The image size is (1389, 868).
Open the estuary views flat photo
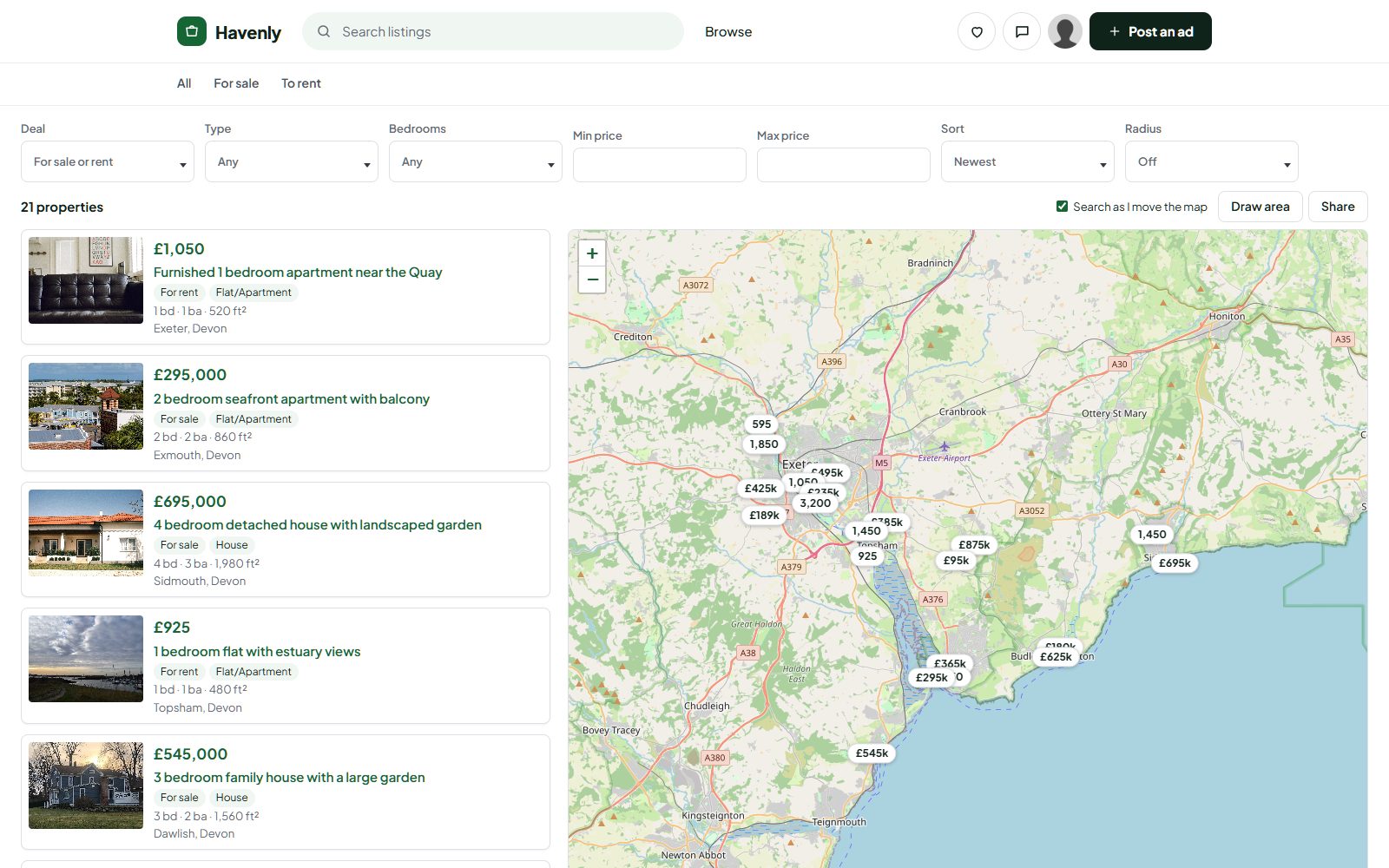(86, 659)
